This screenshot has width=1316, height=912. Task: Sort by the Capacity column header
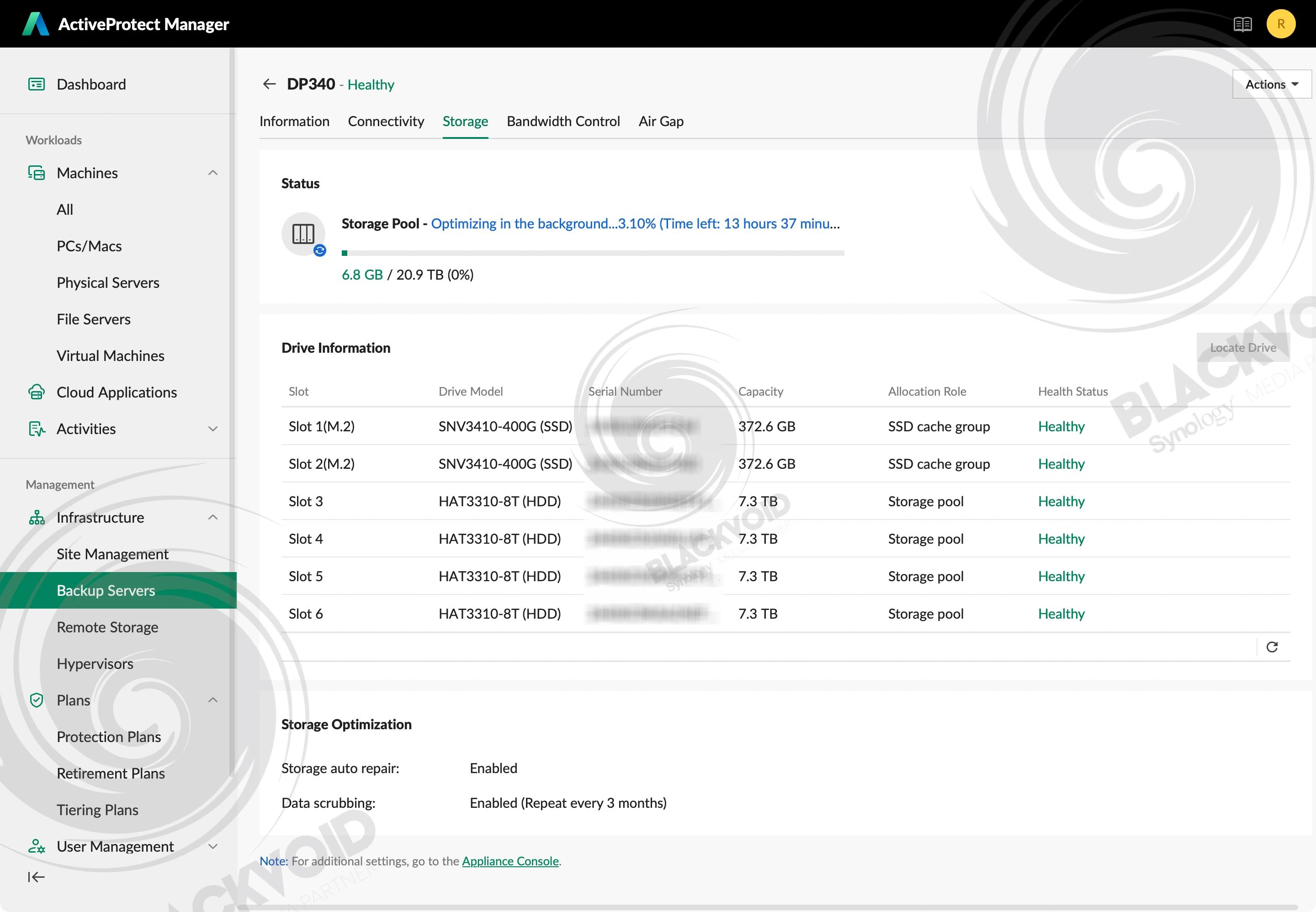[760, 392]
